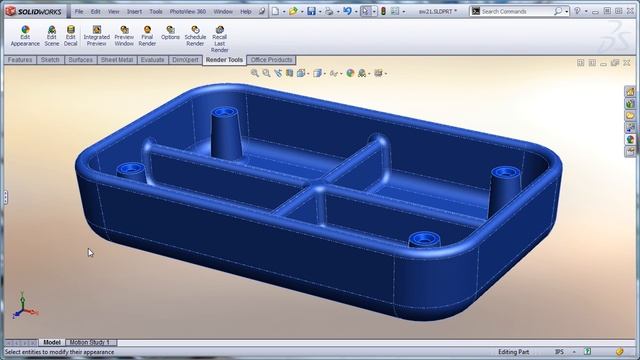The height and width of the screenshot is (360, 640).
Task: Click the Edit Appearance tool
Action: [25, 36]
